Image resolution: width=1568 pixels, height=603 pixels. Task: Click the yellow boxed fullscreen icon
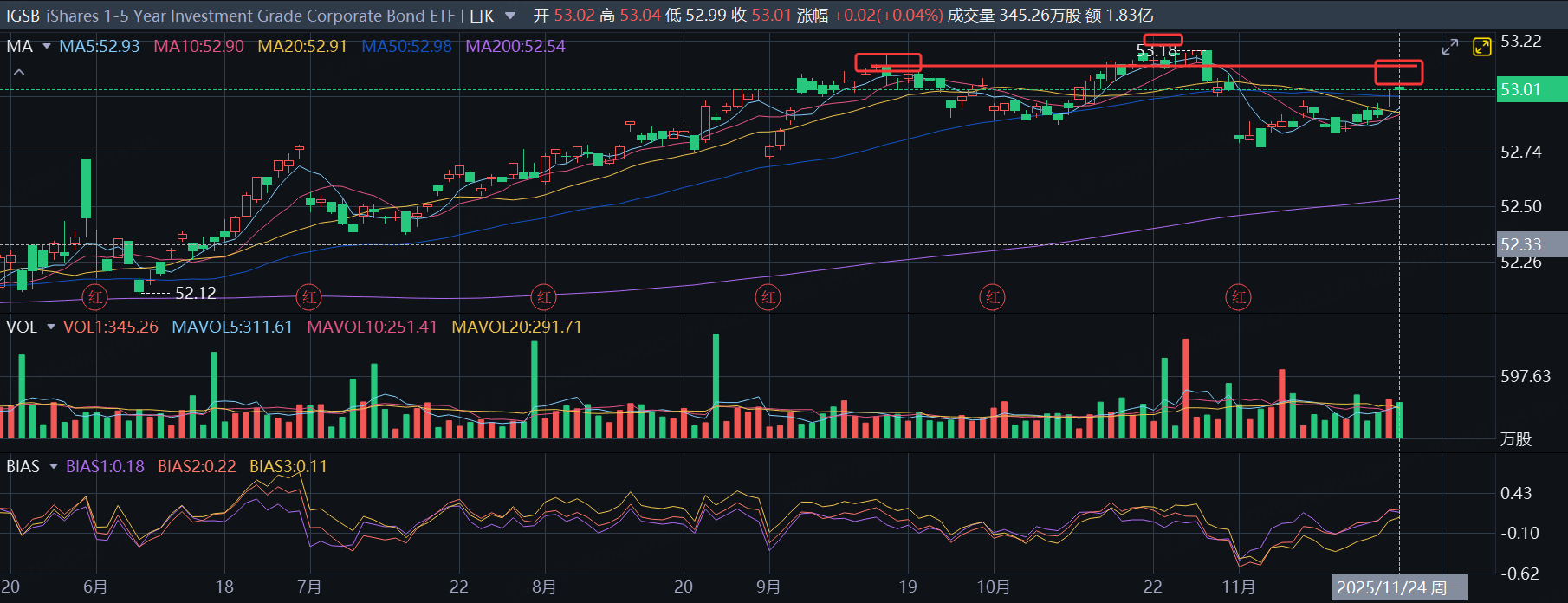(1482, 47)
